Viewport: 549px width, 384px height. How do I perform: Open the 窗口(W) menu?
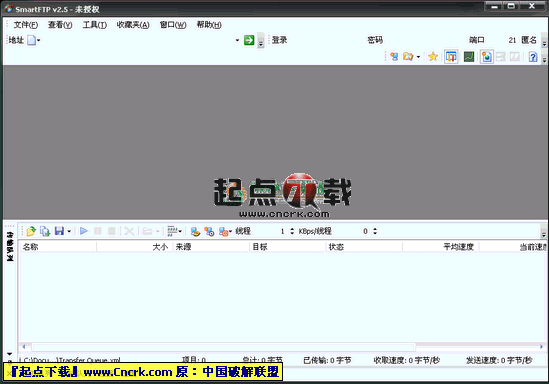point(173,25)
